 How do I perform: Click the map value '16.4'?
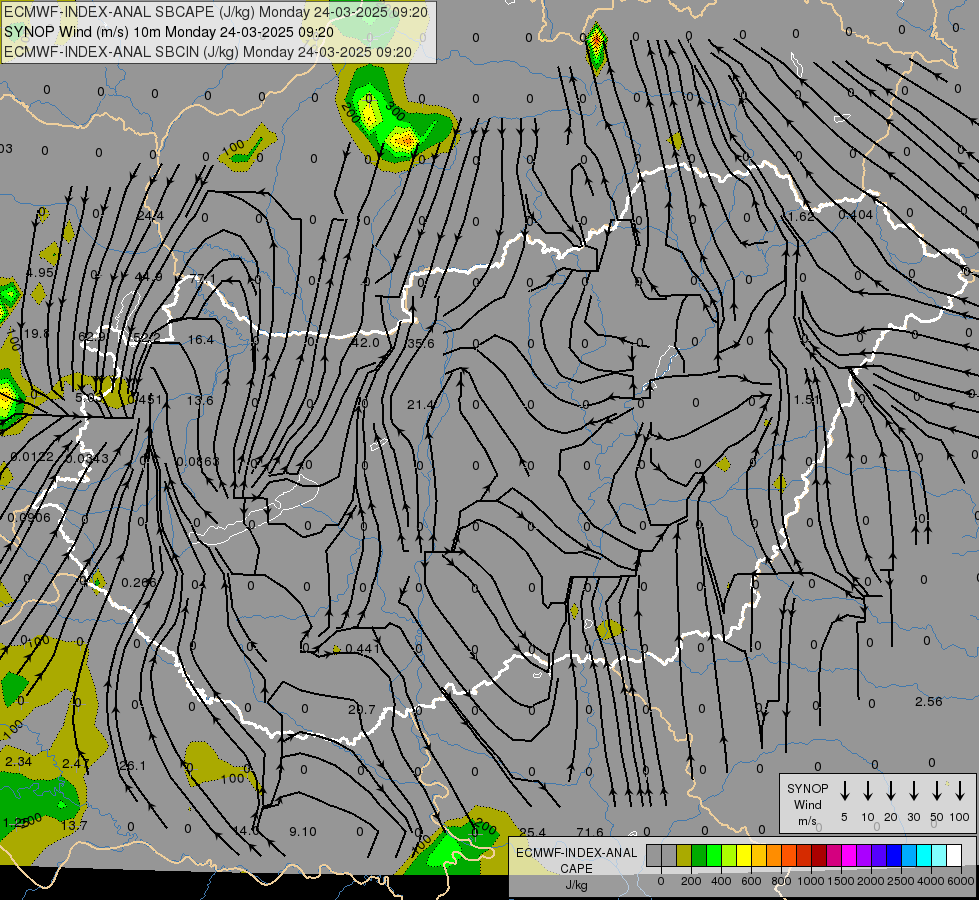click(200, 340)
